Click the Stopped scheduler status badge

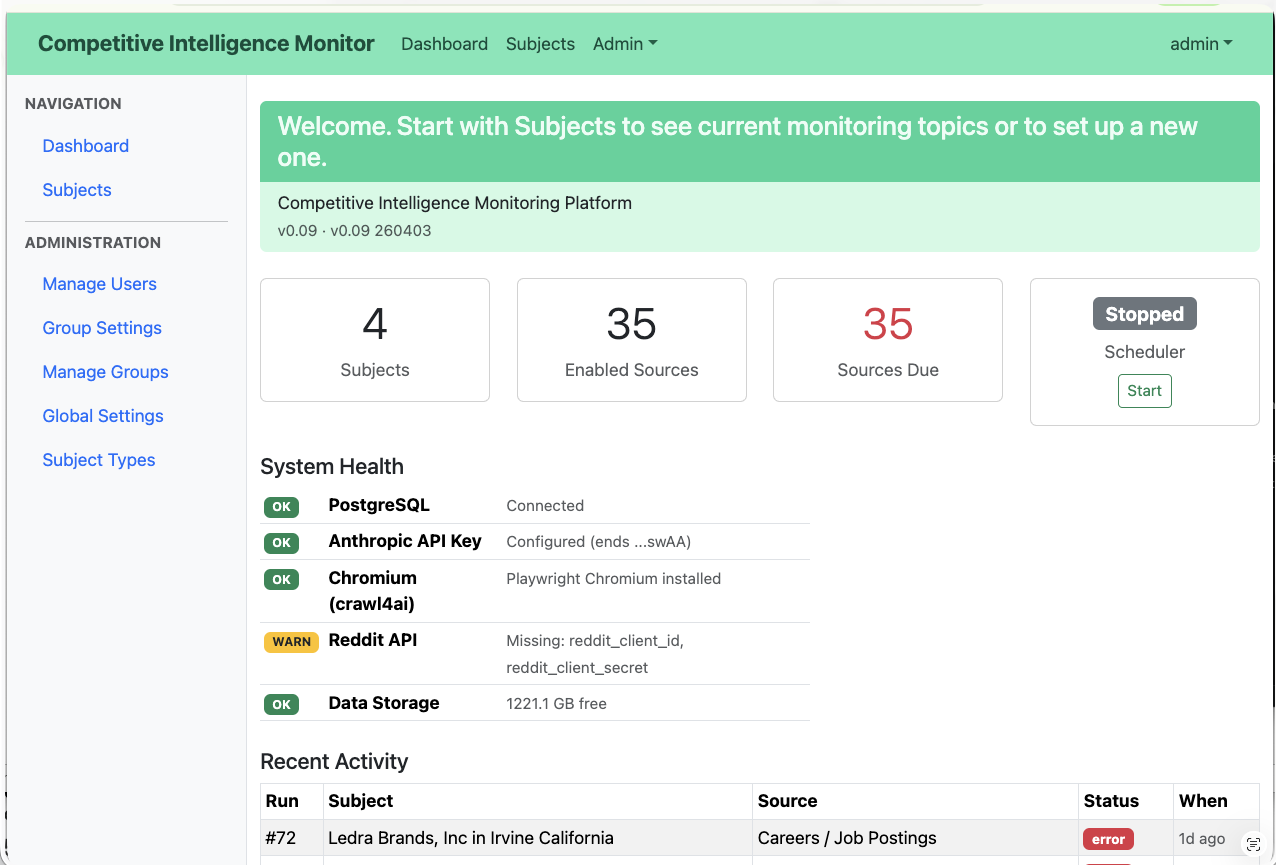tap(1144, 314)
